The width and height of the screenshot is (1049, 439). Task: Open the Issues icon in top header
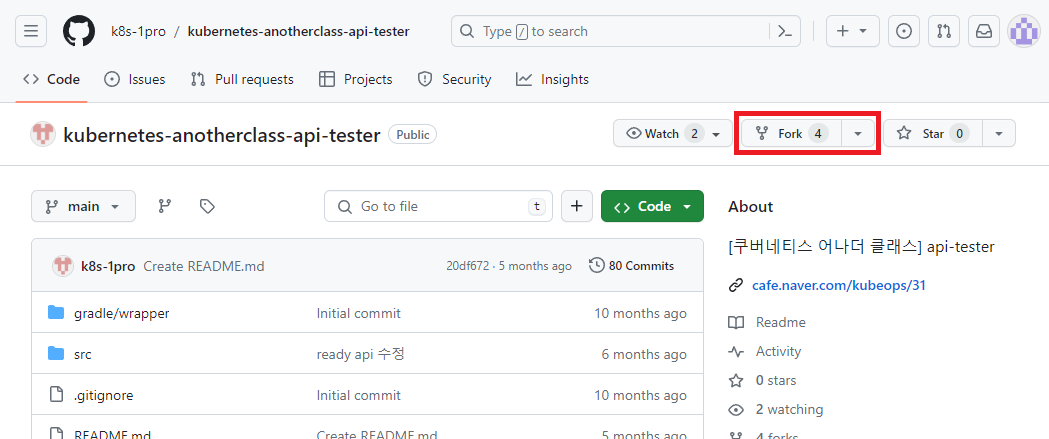pos(903,31)
